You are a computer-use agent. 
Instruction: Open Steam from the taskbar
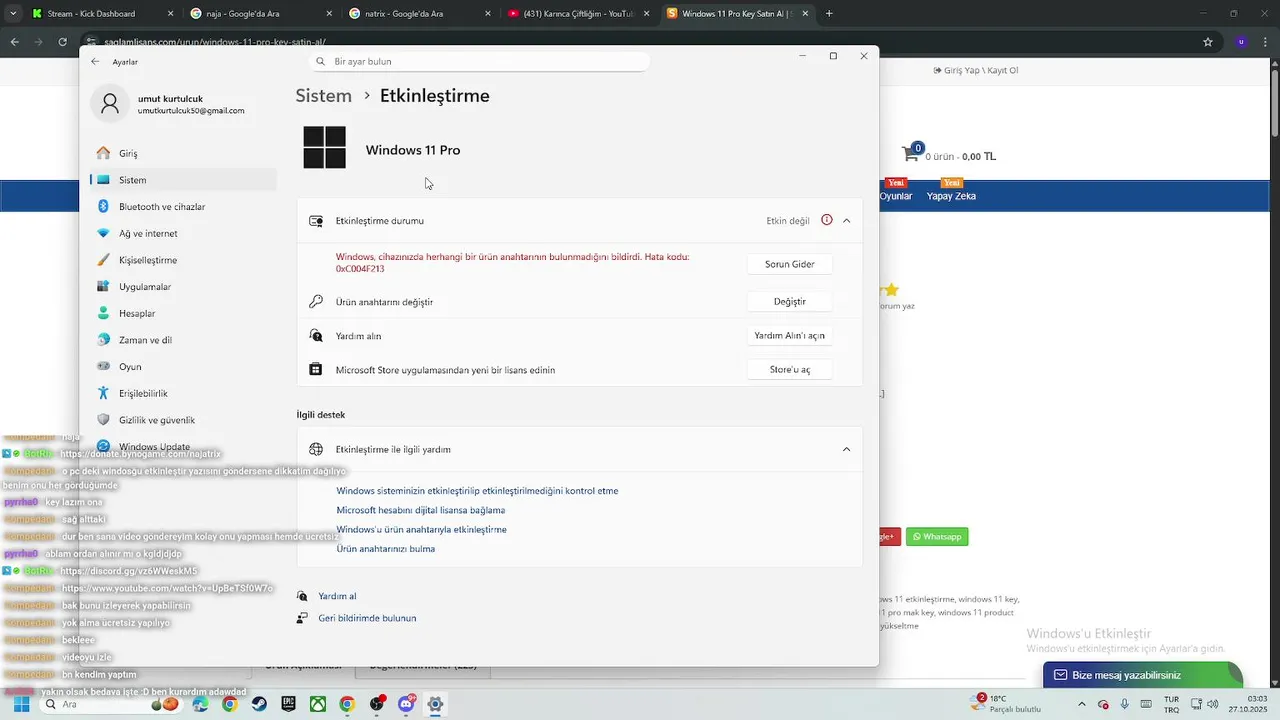(x=259, y=704)
